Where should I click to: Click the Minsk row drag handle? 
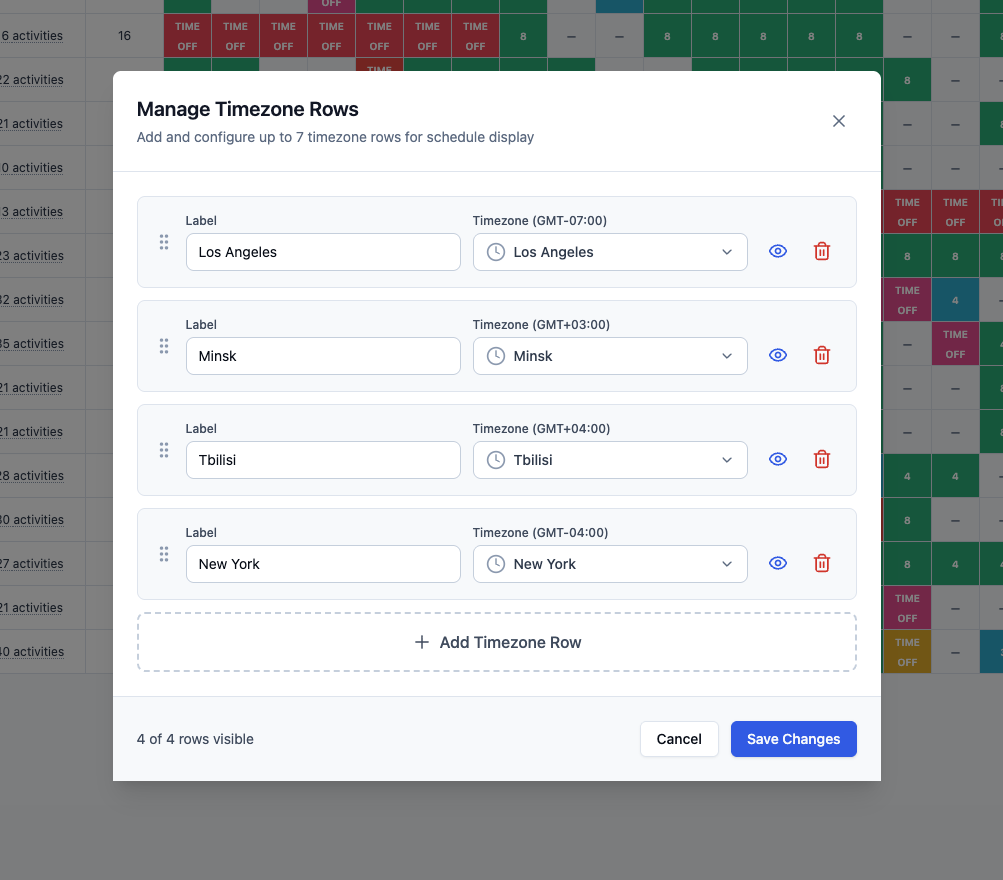164,346
